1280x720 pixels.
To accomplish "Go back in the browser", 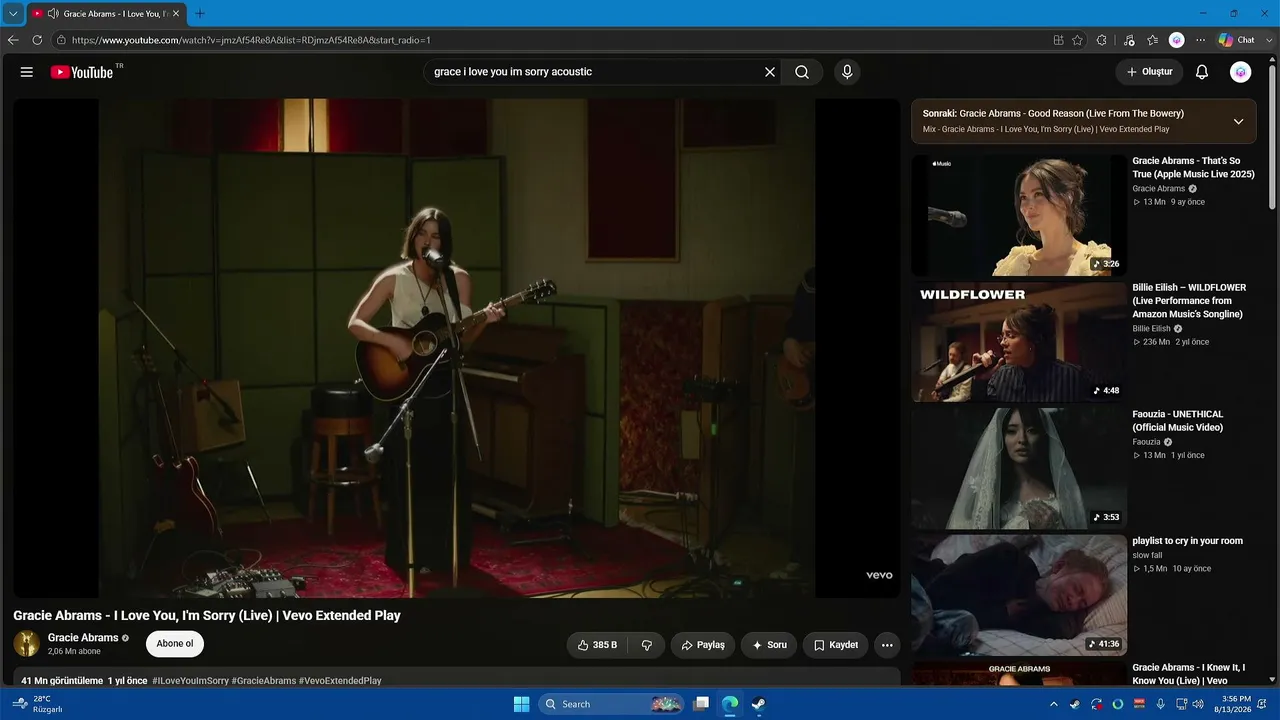I will point(13,40).
